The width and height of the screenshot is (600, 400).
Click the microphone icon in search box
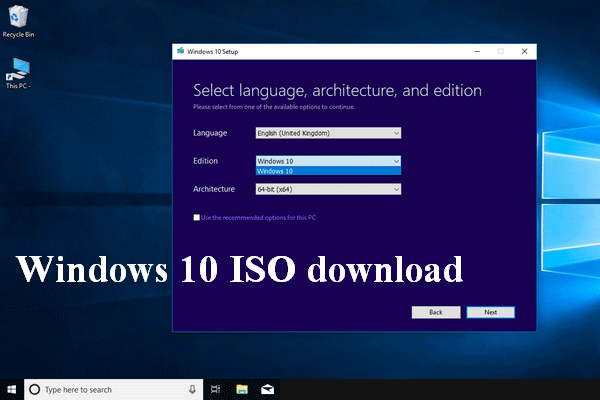pos(192,390)
